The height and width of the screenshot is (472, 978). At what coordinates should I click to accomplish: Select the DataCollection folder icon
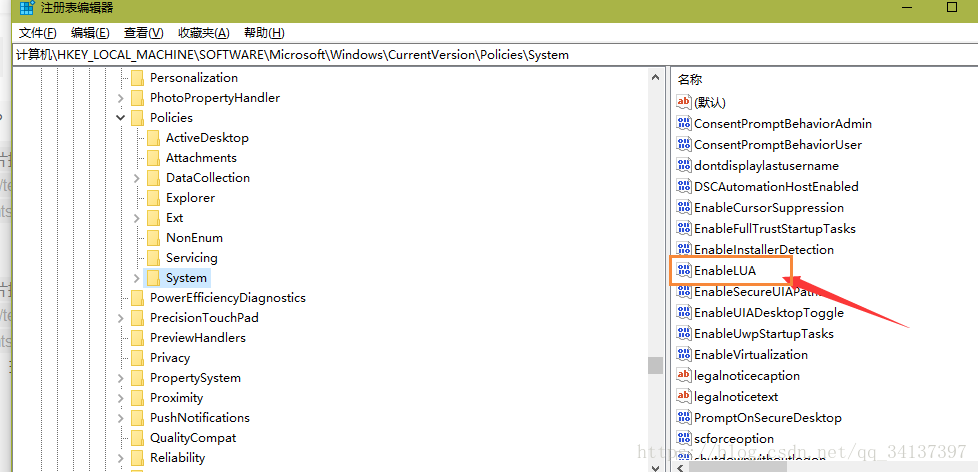[x=153, y=178]
